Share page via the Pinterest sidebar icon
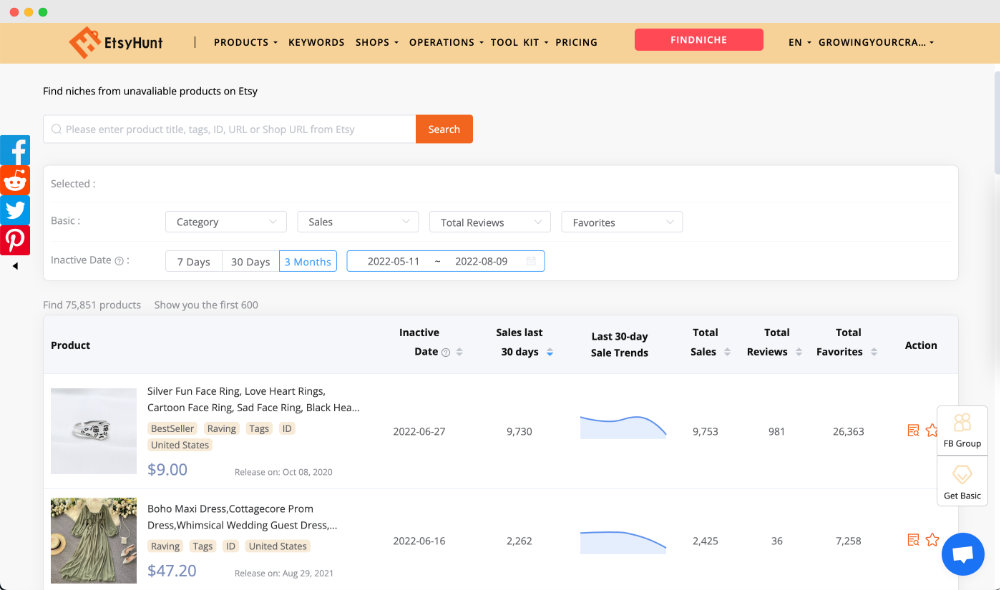Screen dimensions: 1000x590 pos(15,240)
